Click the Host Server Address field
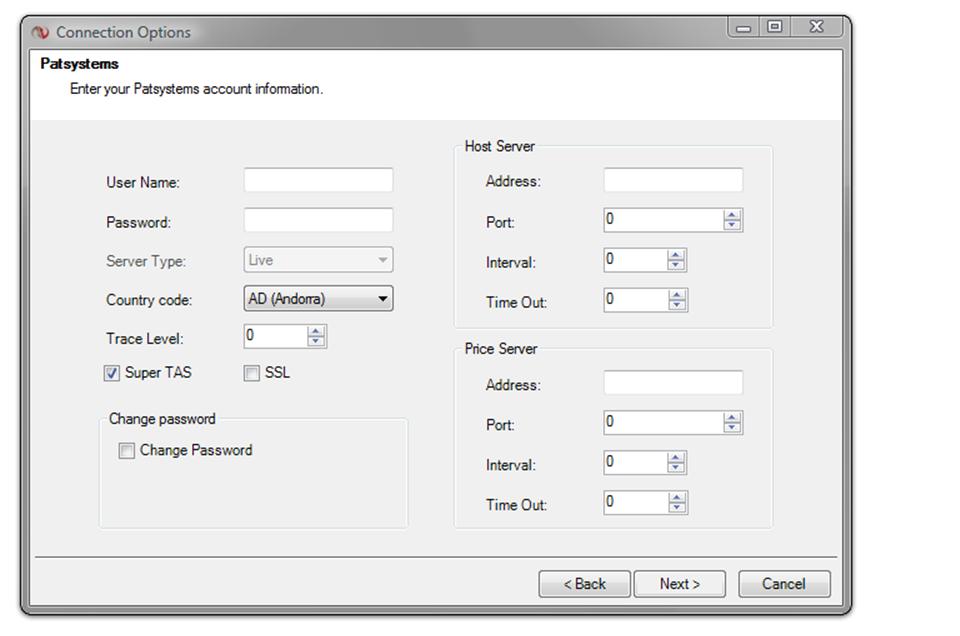The width and height of the screenshot is (960, 636). pyautogui.click(x=673, y=180)
